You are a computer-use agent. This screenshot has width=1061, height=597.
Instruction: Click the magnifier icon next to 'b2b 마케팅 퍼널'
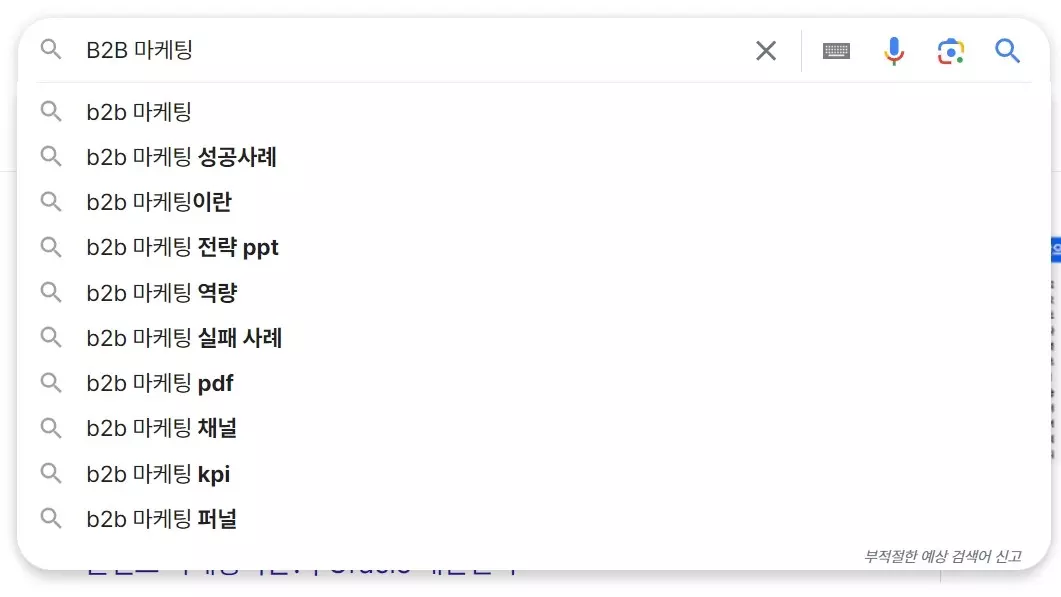click(x=51, y=518)
